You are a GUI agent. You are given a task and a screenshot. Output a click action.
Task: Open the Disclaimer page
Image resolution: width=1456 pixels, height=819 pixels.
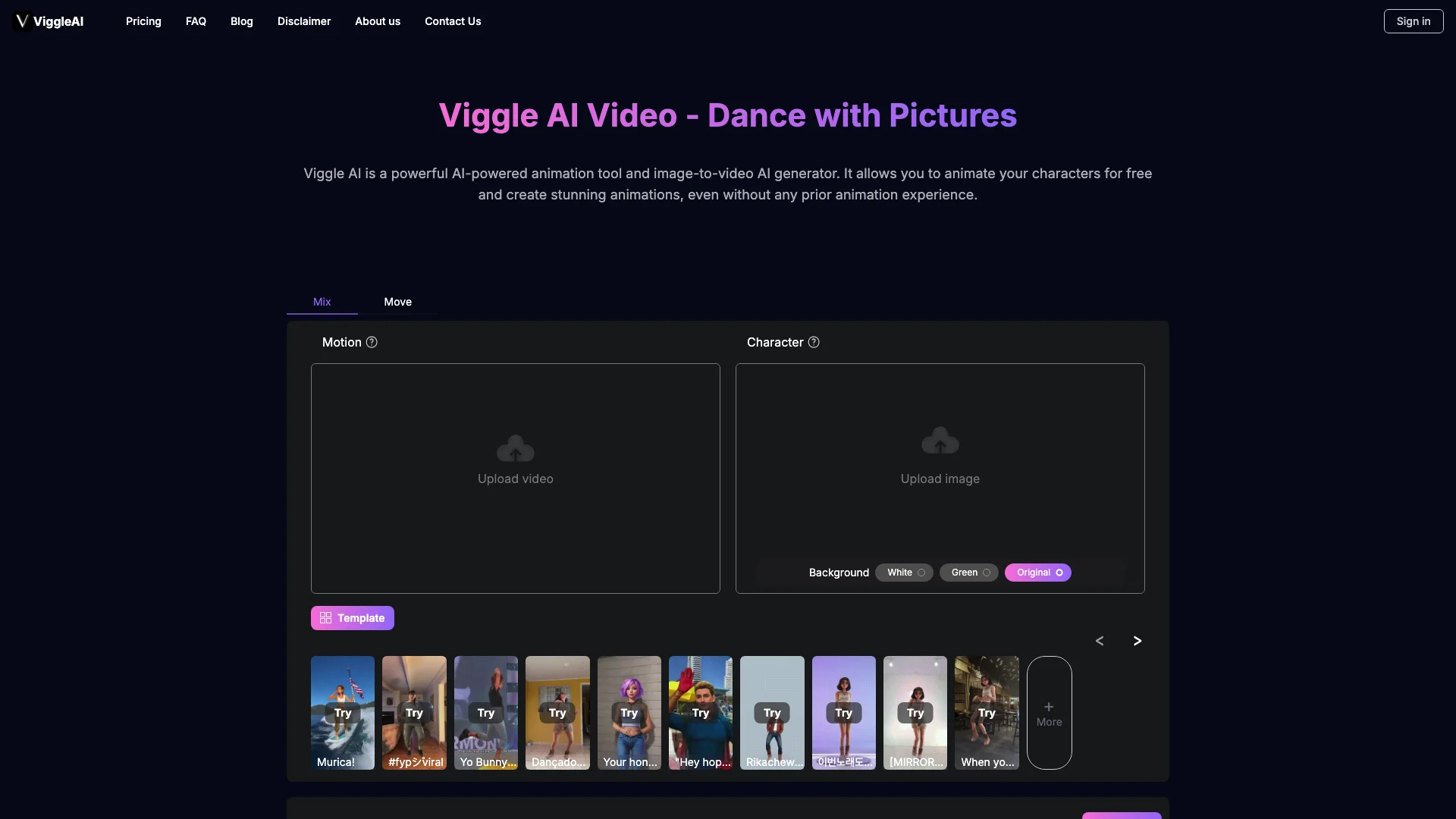click(x=304, y=21)
